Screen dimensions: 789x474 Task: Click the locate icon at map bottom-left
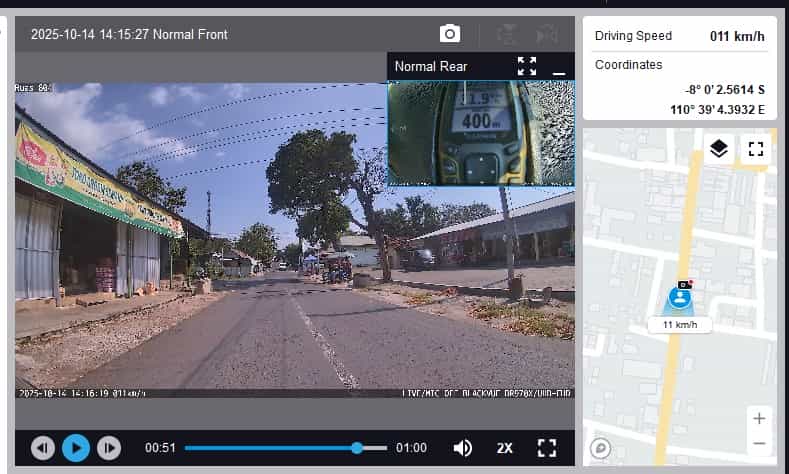click(601, 449)
